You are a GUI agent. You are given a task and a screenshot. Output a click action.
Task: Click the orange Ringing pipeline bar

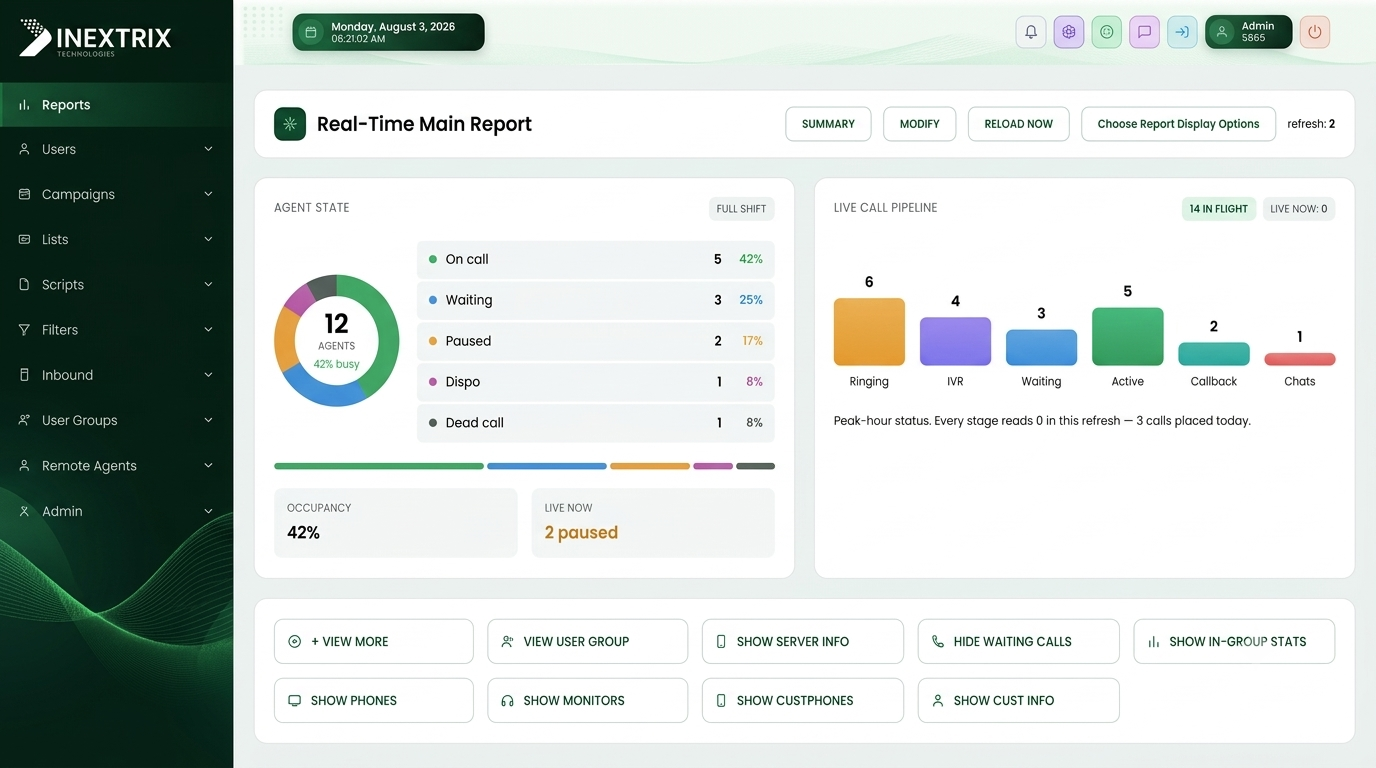pyautogui.click(x=869, y=332)
